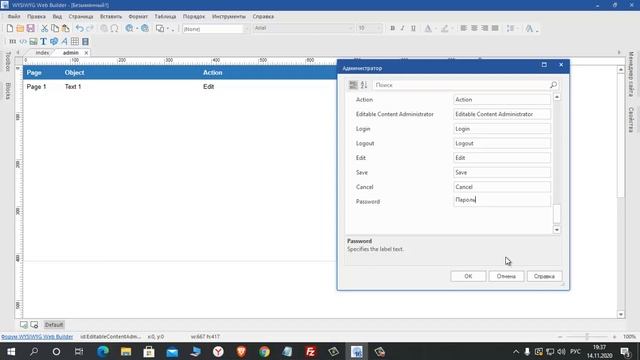The image size is (640, 360).
Task: Click the first icon on second toolbar row
Action: [12, 41]
